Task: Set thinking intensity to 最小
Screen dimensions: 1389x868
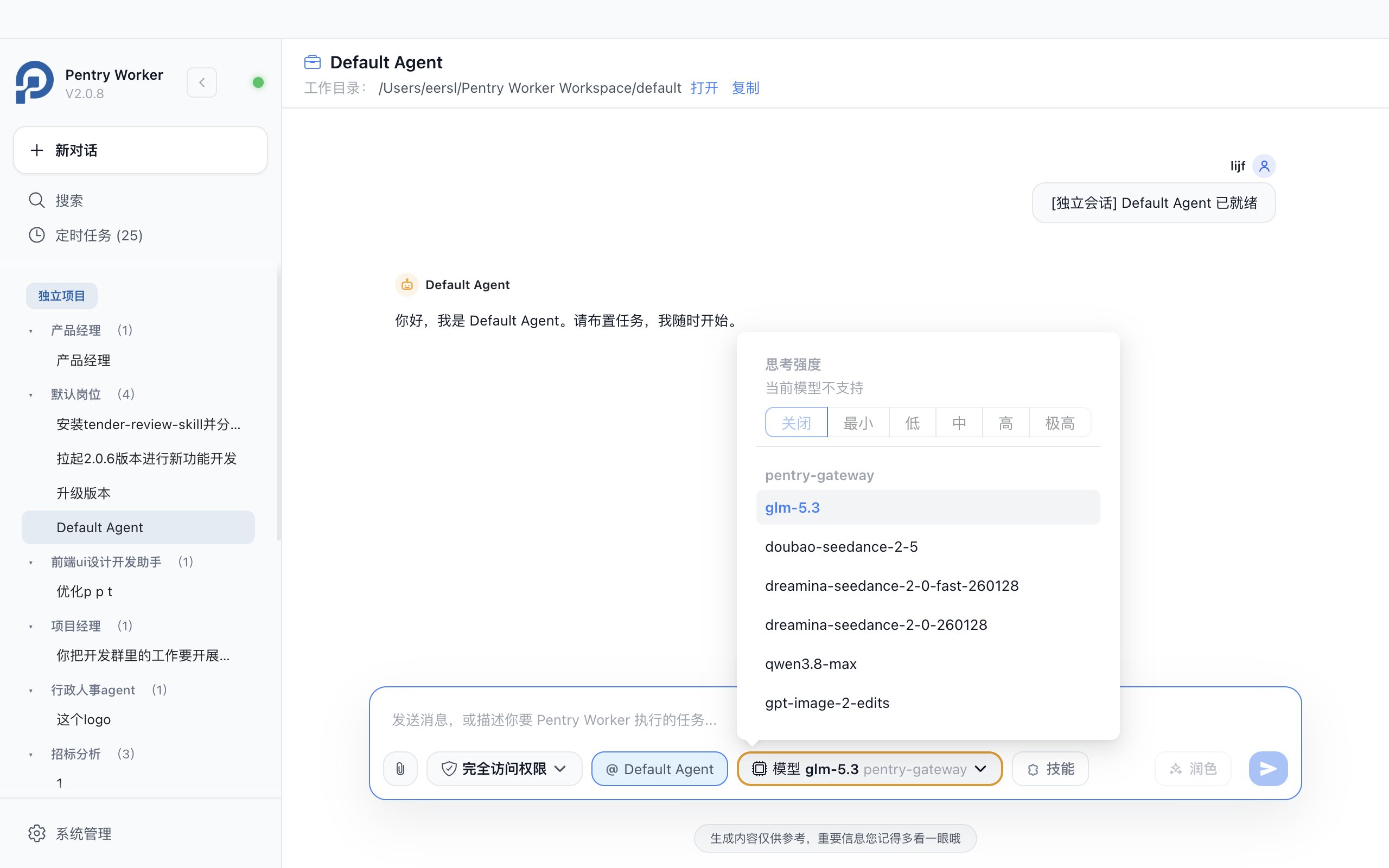Action: [859, 423]
